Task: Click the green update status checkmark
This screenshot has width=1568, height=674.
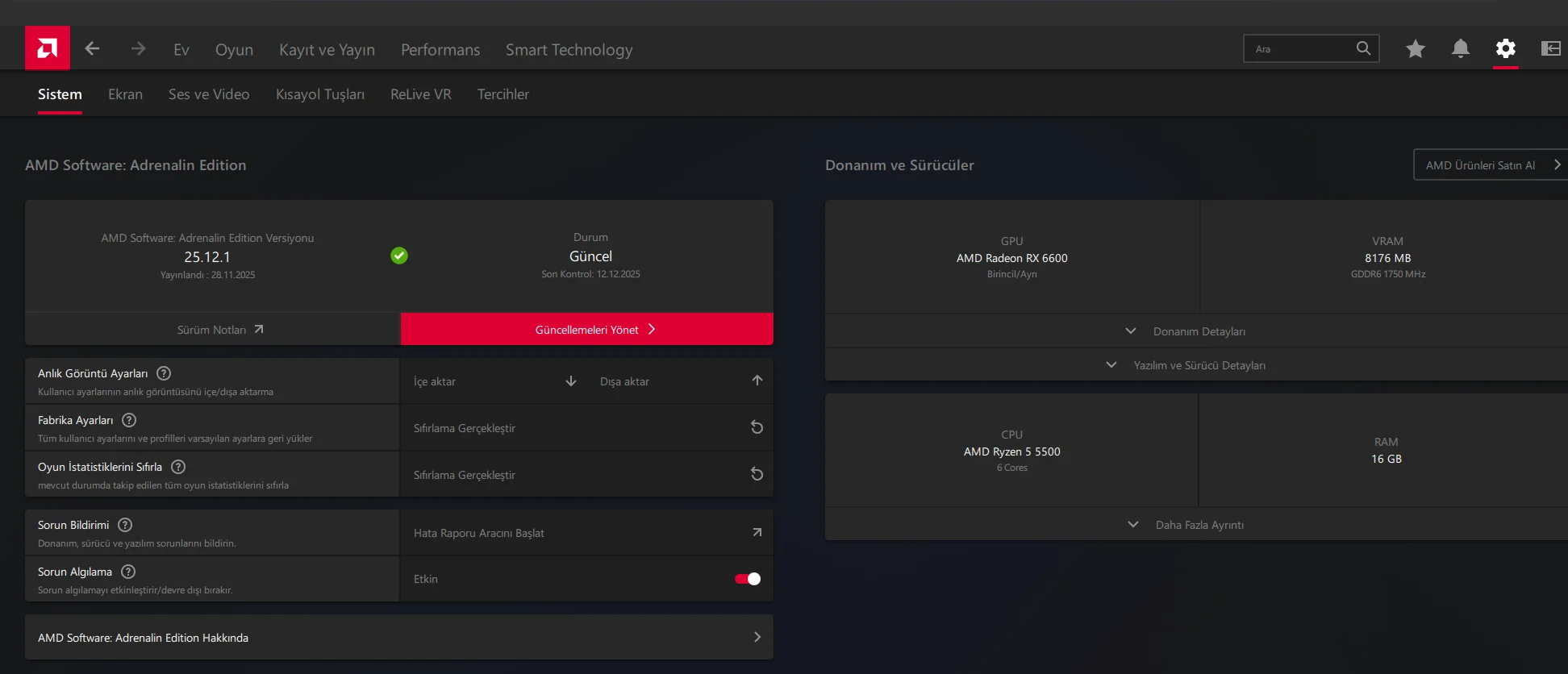Action: coord(399,256)
